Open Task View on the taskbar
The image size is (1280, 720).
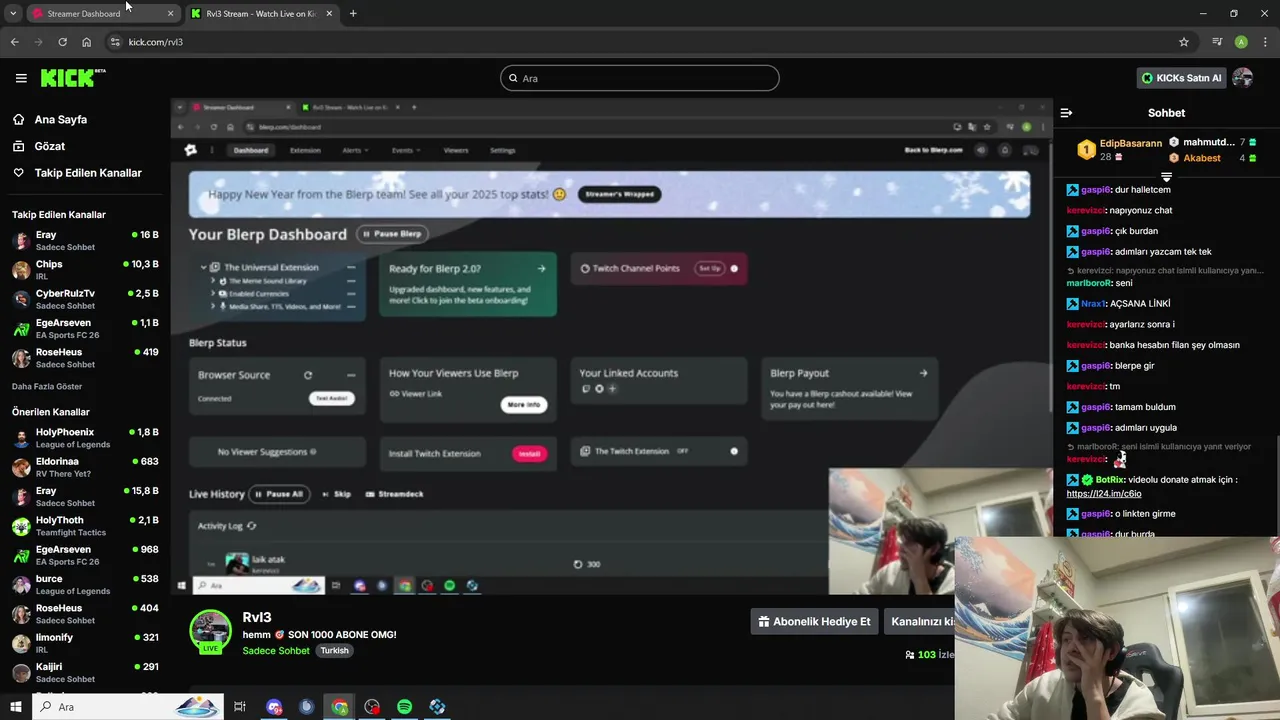click(x=240, y=707)
